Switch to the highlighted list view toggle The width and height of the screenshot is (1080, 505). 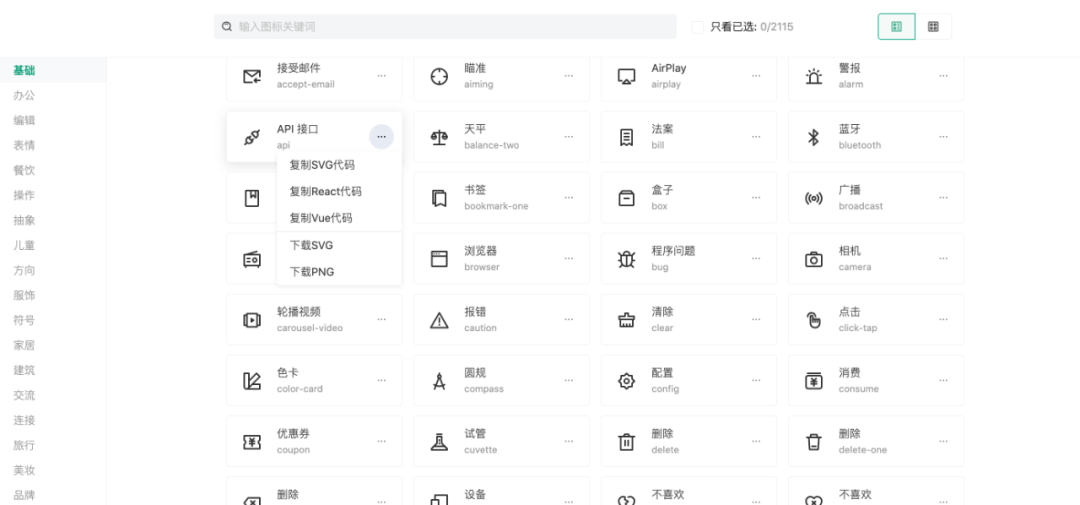tap(896, 26)
